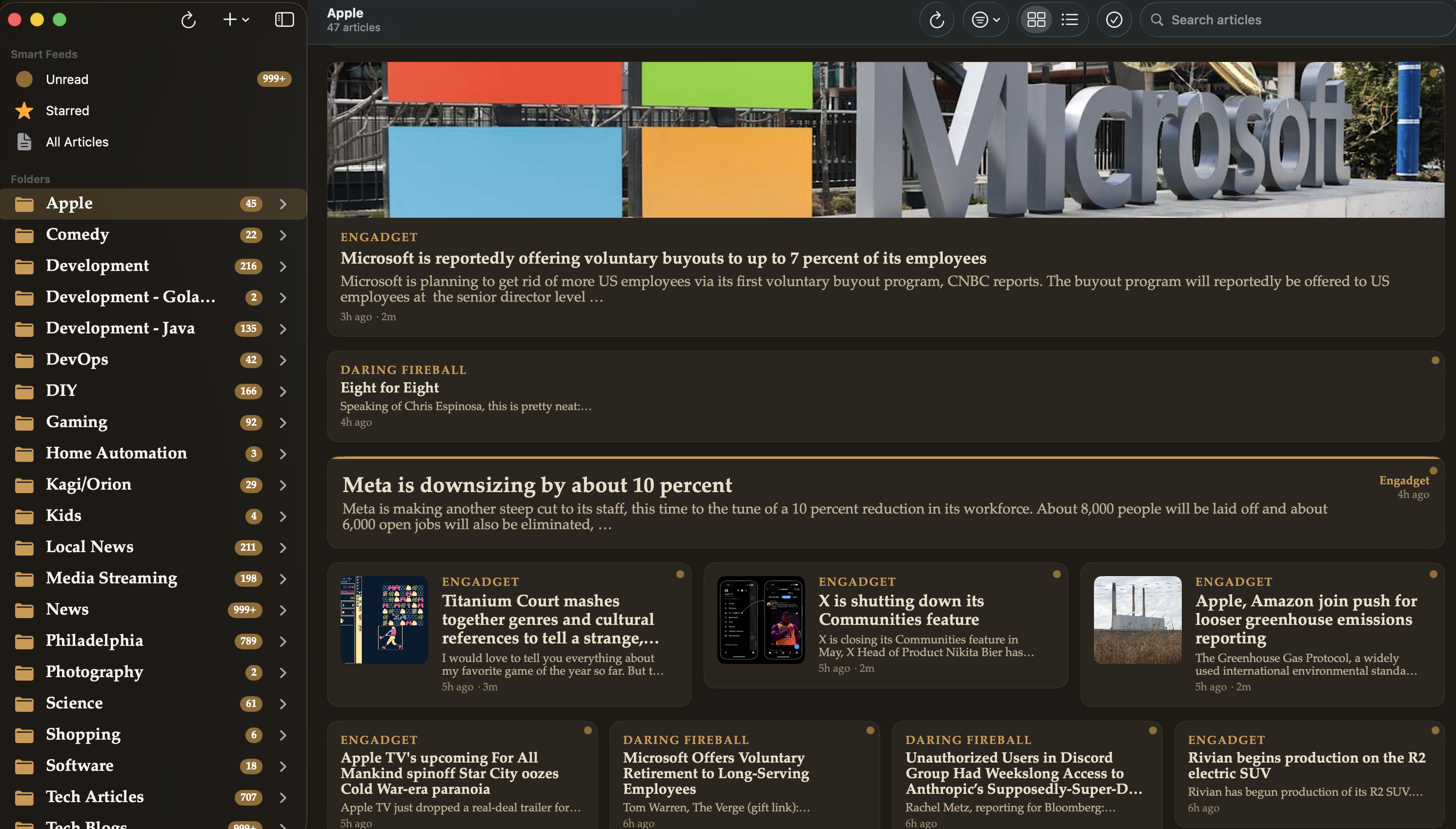Open the Starred smart feed
Viewport: 1456px width, 829px height.
(153, 110)
